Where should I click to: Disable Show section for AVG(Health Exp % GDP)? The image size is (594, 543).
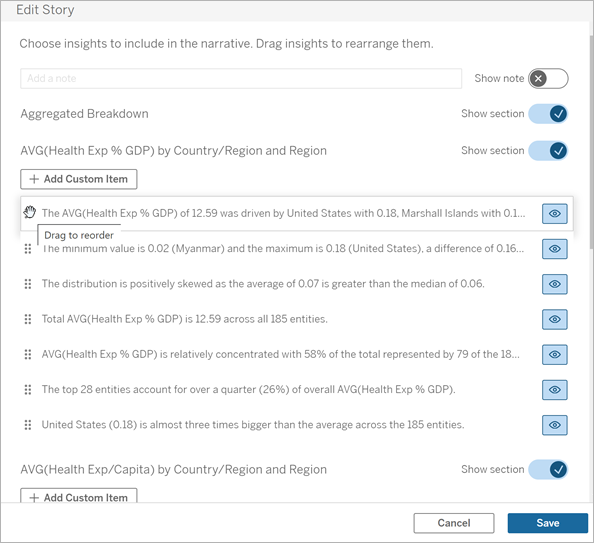click(x=548, y=151)
